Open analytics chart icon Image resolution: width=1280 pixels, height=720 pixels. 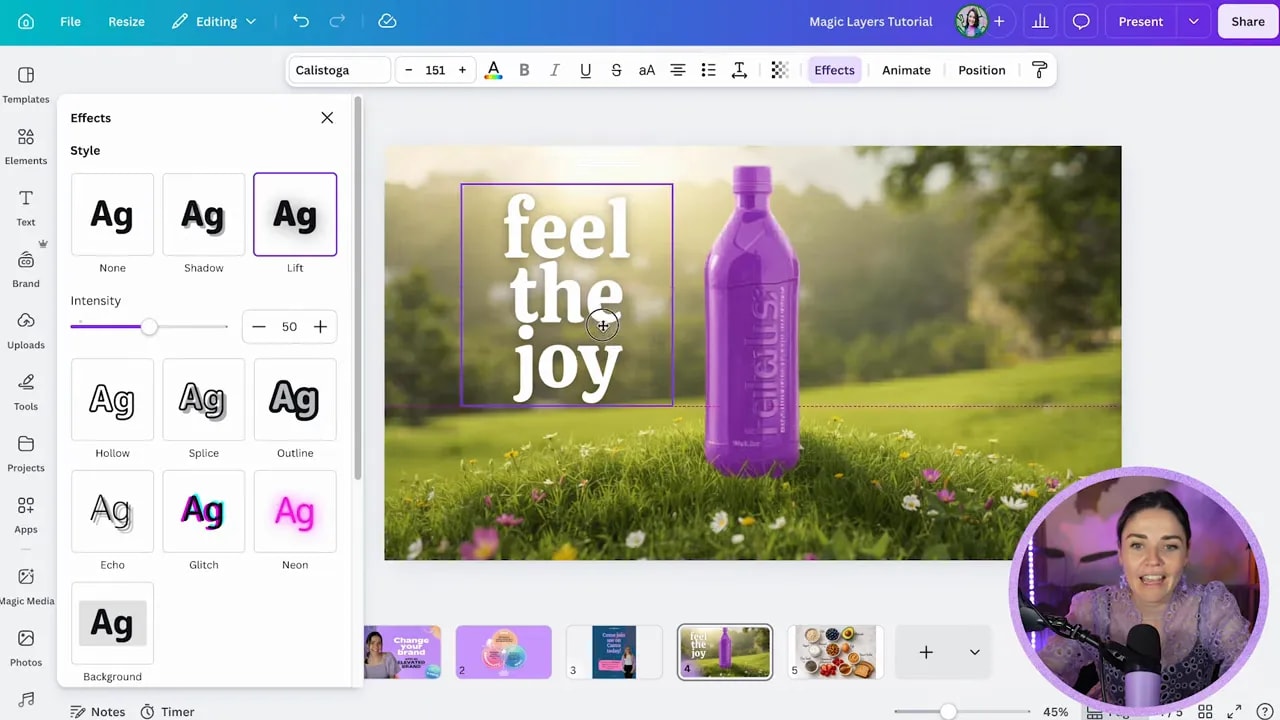point(1040,21)
